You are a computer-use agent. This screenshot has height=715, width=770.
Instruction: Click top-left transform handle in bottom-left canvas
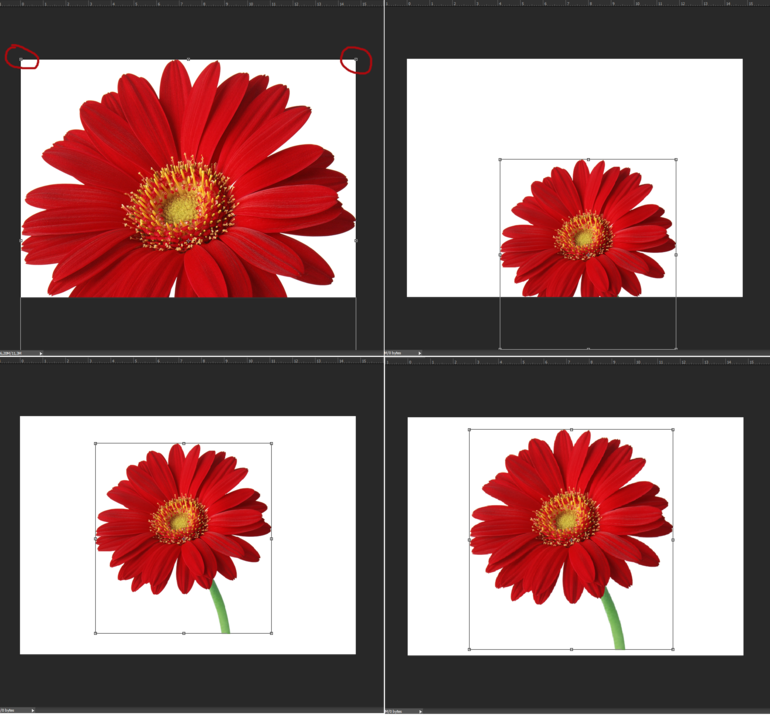(96, 443)
